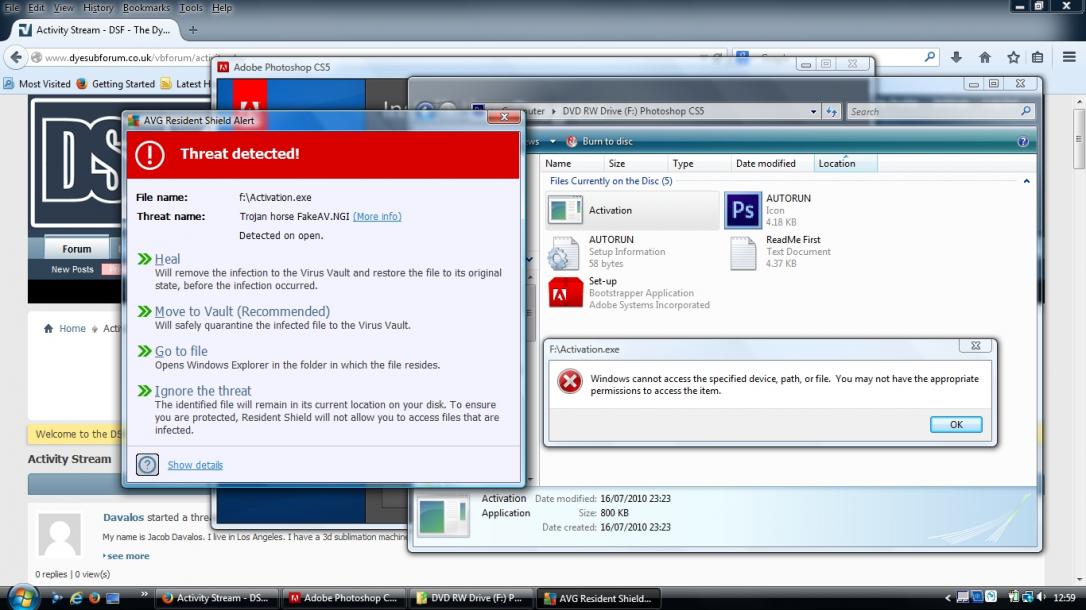Viewport: 1086px width, 610px height.
Task: Open the Help menu
Action: click(x=222, y=8)
